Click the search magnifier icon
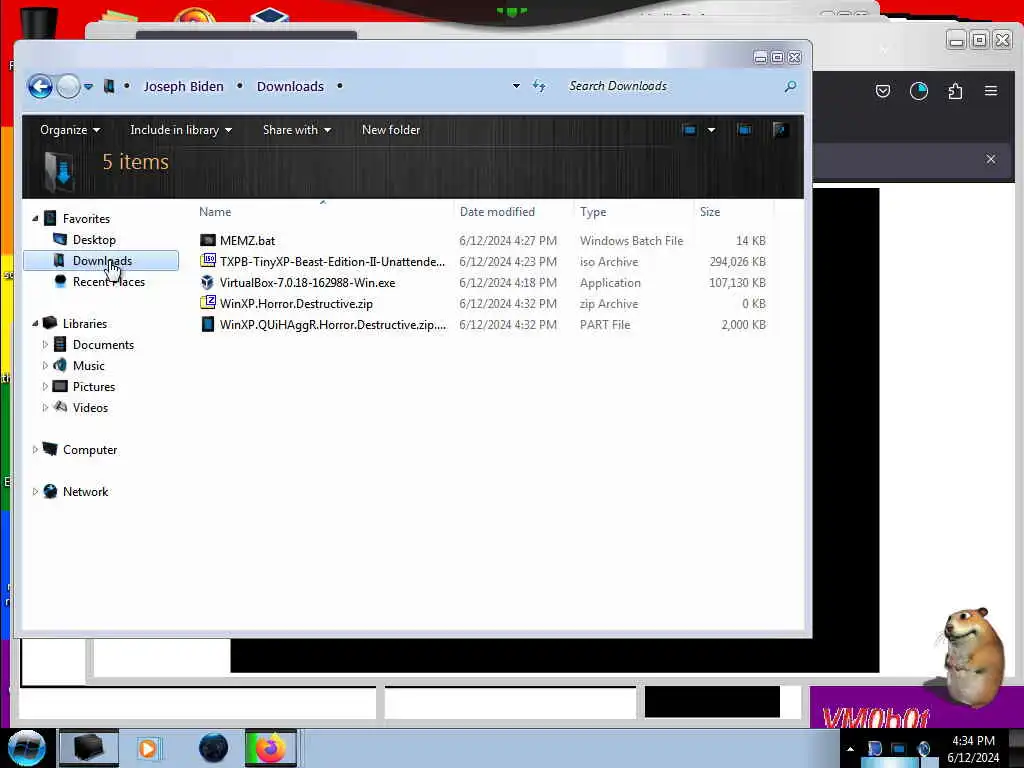This screenshot has width=1024, height=768. [790, 86]
